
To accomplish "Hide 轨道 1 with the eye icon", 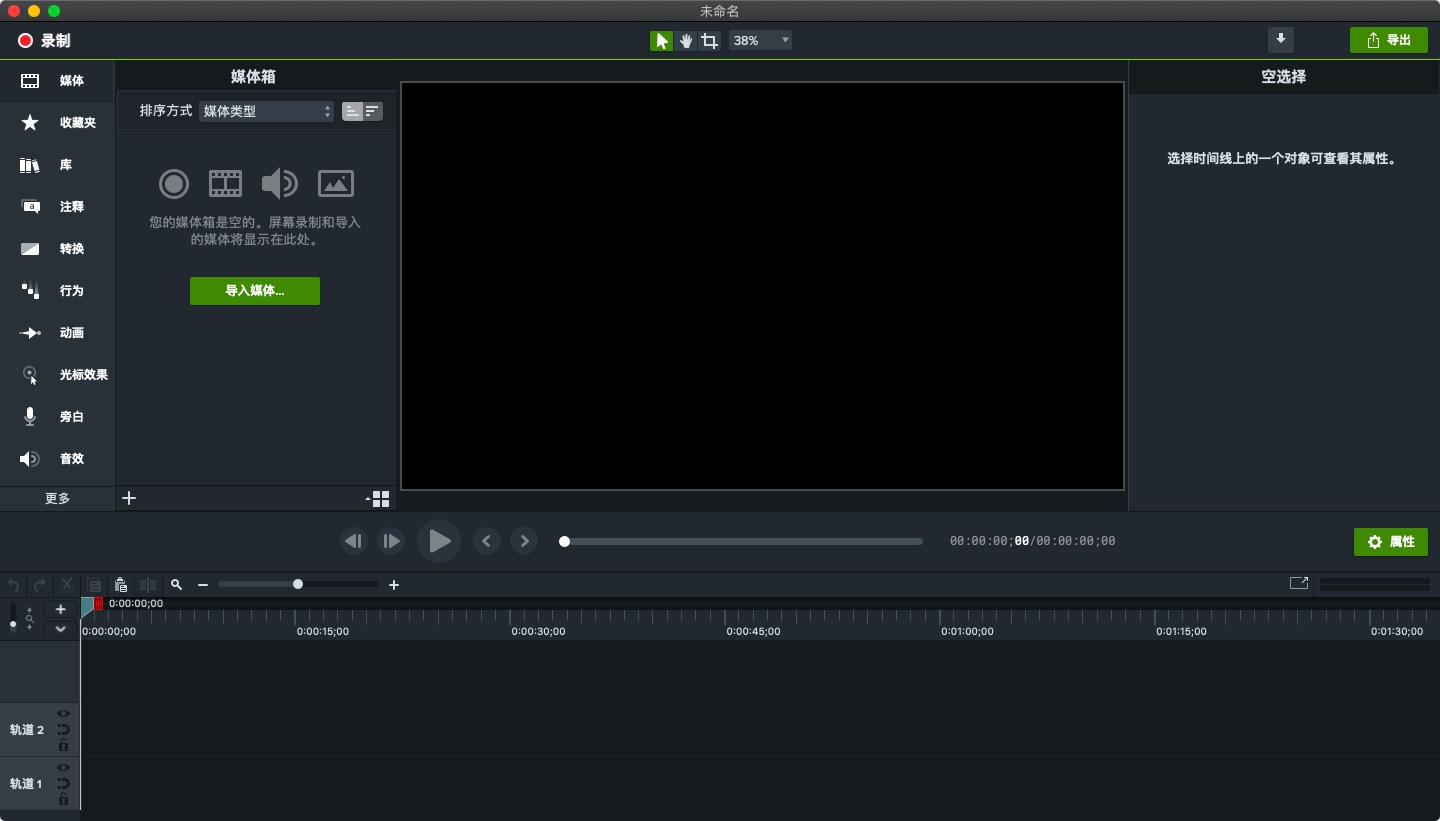I will pyautogui.click(x=63, y=768).
